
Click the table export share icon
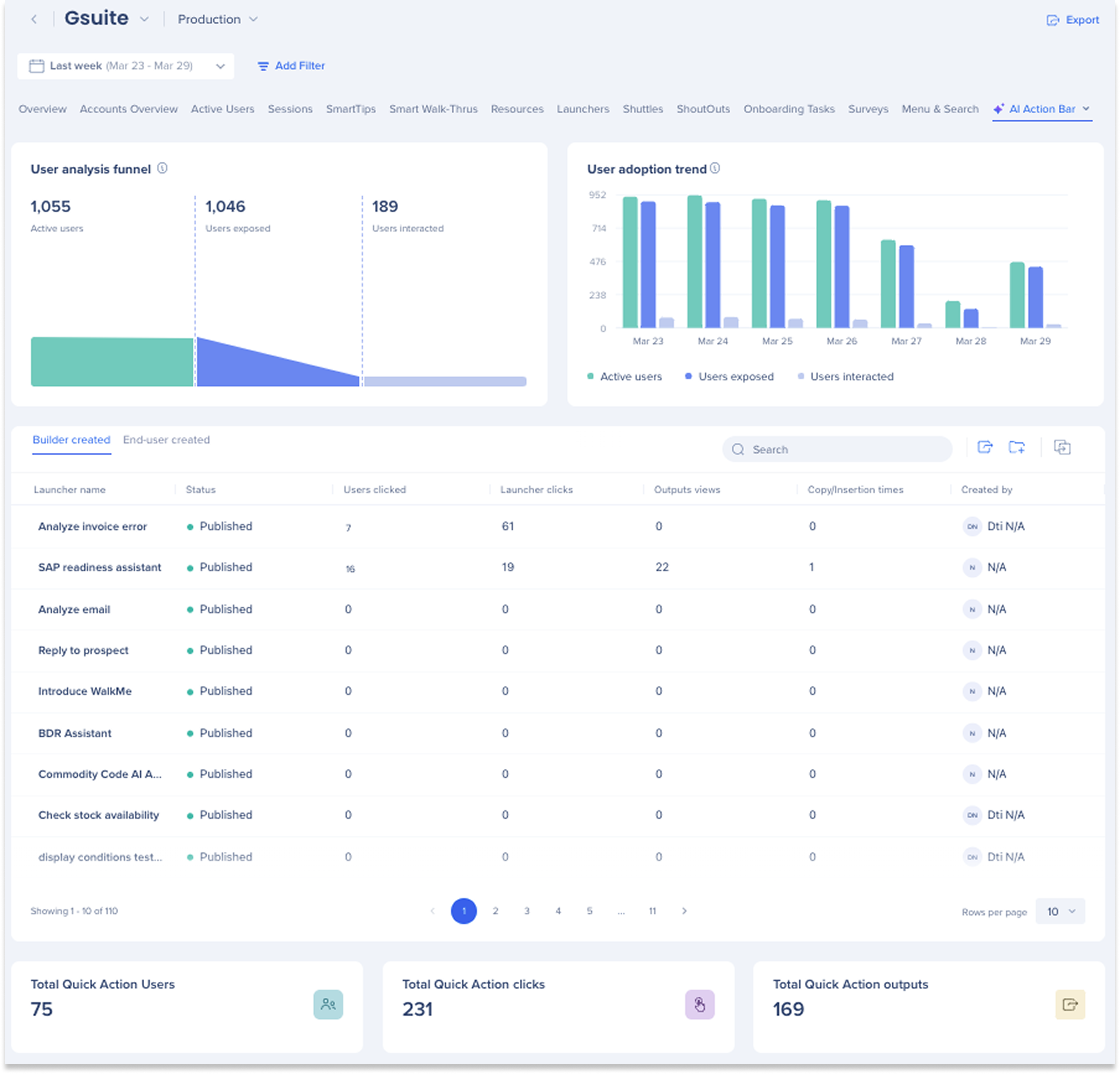pyautogui.click(x=985, y=447)
